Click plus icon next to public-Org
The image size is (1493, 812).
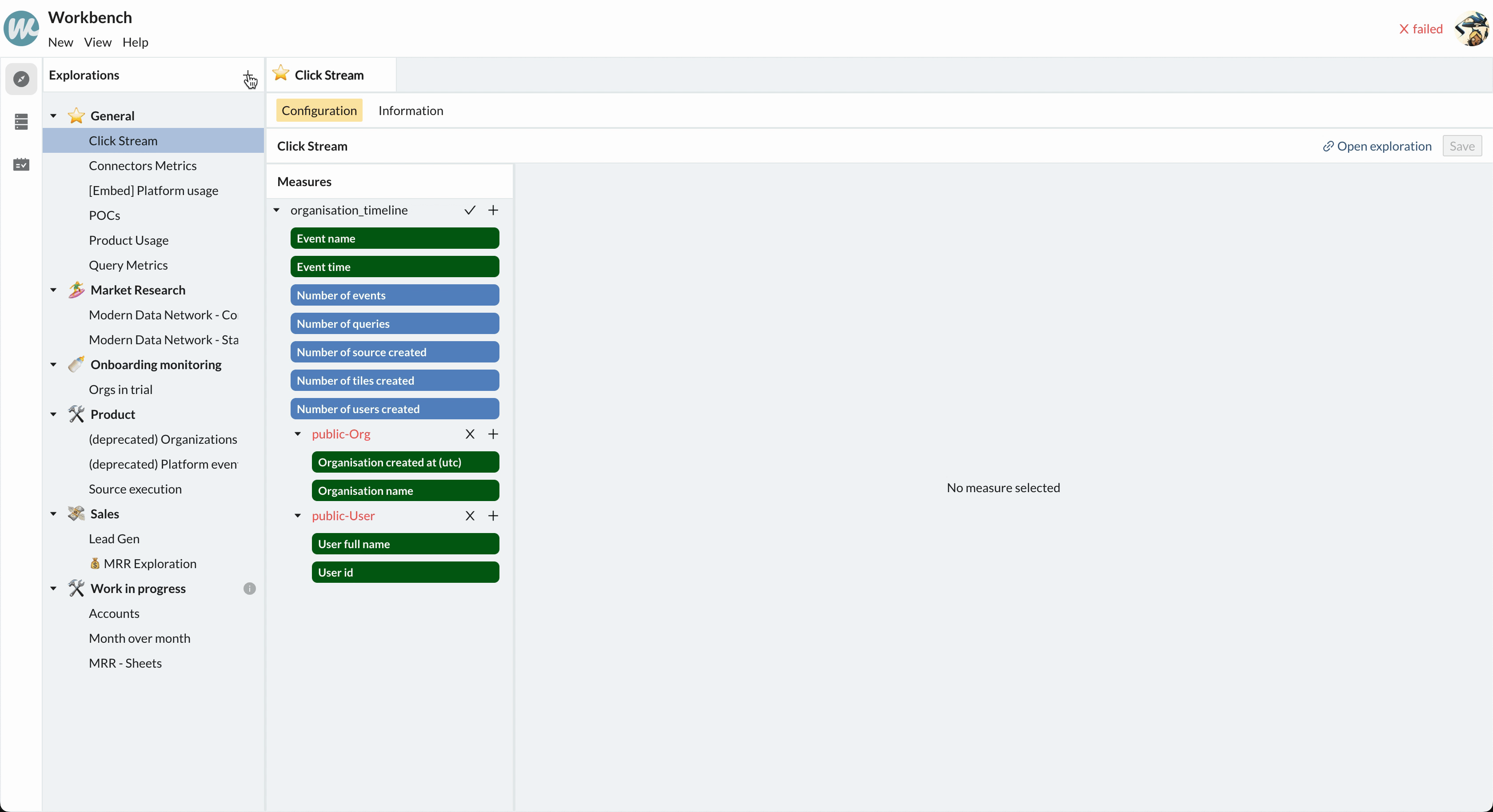click(493, 434)
